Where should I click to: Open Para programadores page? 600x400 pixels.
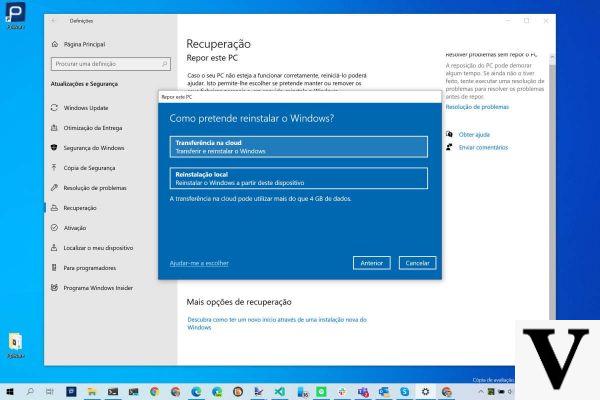tap(90, 268)
